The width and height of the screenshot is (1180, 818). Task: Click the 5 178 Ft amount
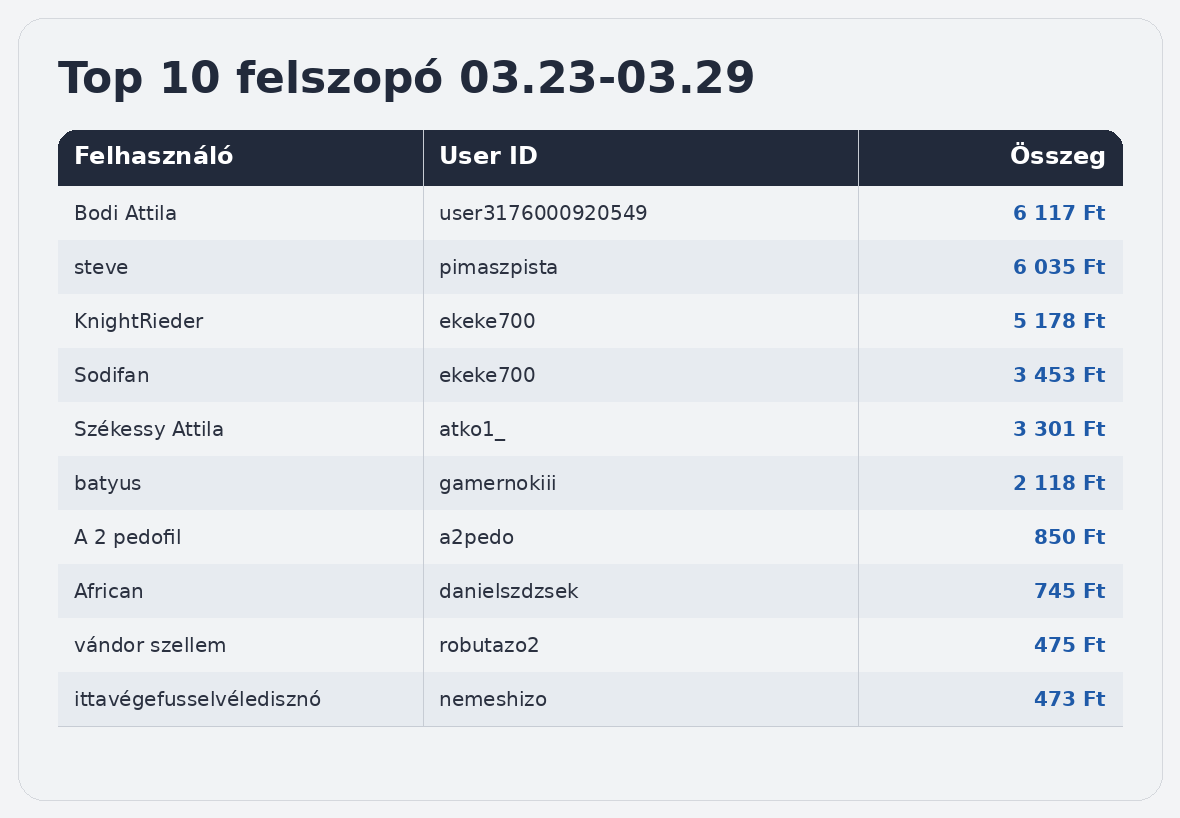1058,321
